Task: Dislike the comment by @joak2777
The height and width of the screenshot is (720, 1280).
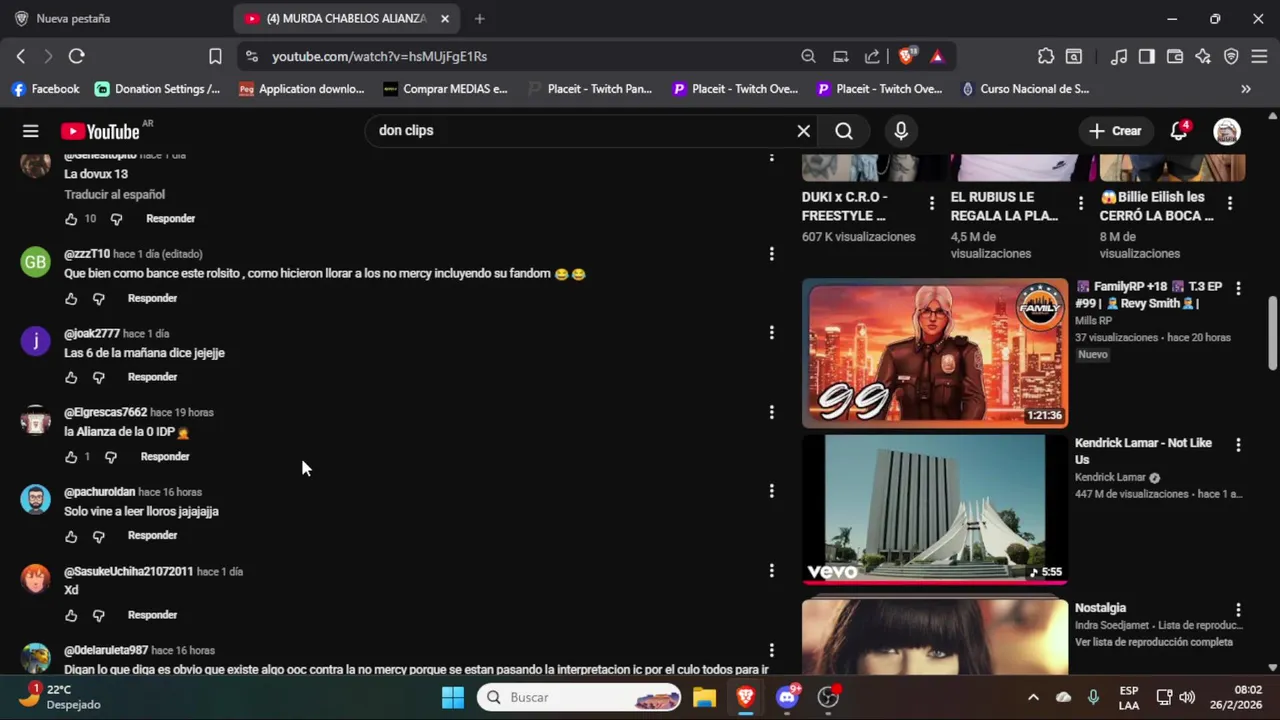Action: [x=98, y=377]
